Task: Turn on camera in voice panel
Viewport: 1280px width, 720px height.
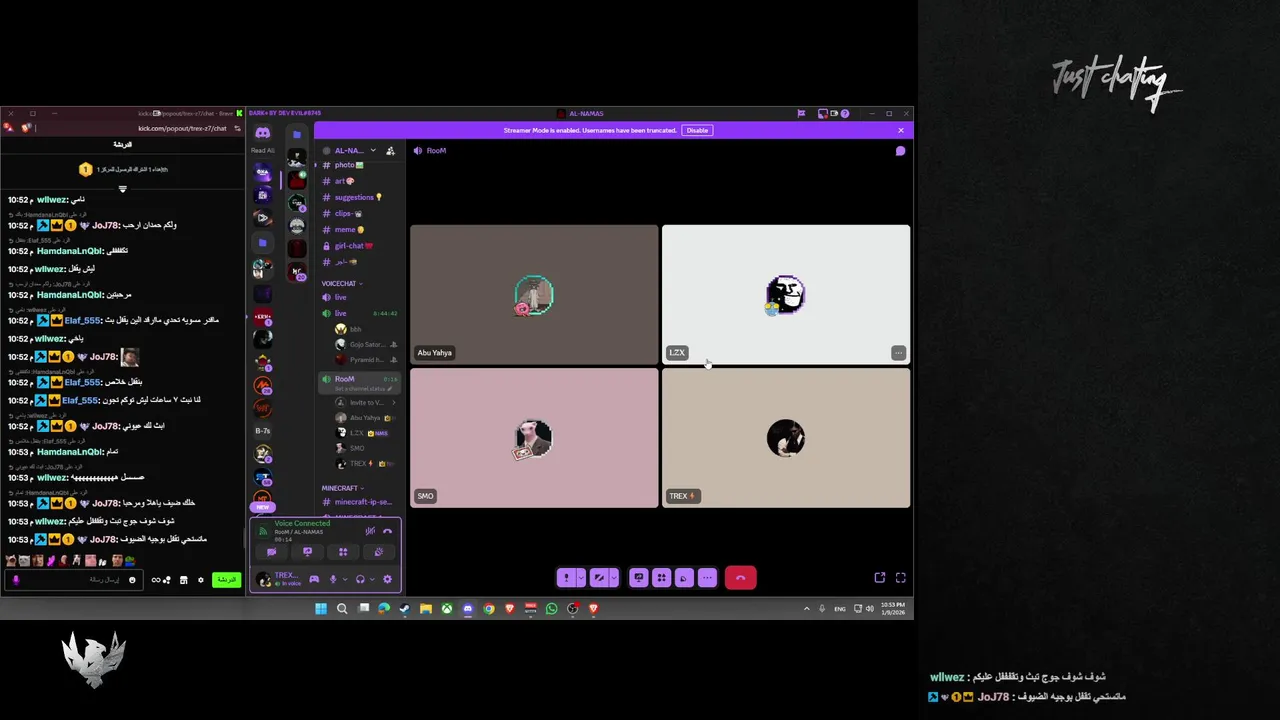Action: (x=271, y=552)
